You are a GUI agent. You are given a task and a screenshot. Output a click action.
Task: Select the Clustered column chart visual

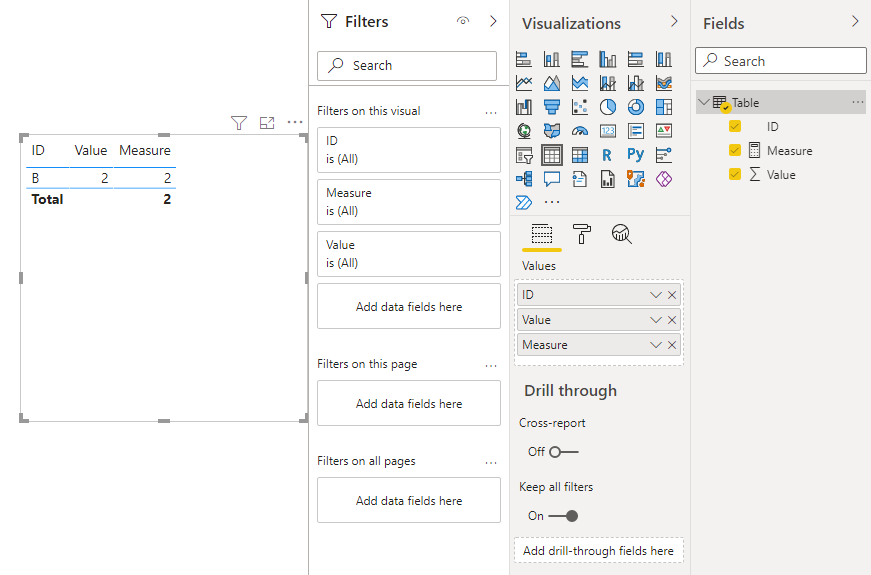608,59
